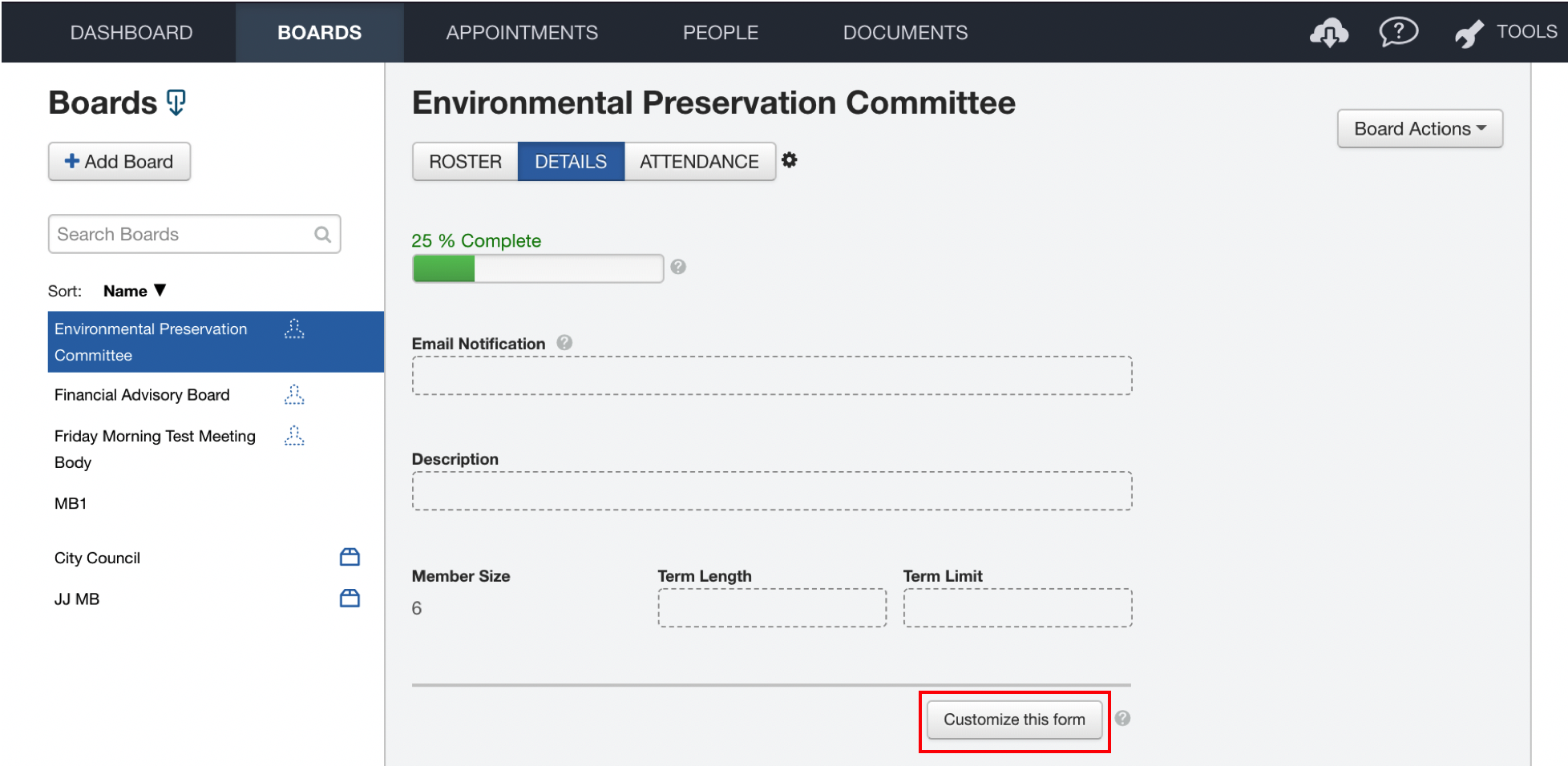Image resolution: width=1568 pixels, height=766 pixels.
Task: Click the lock icon beside City Council
Action: (350, 556)
